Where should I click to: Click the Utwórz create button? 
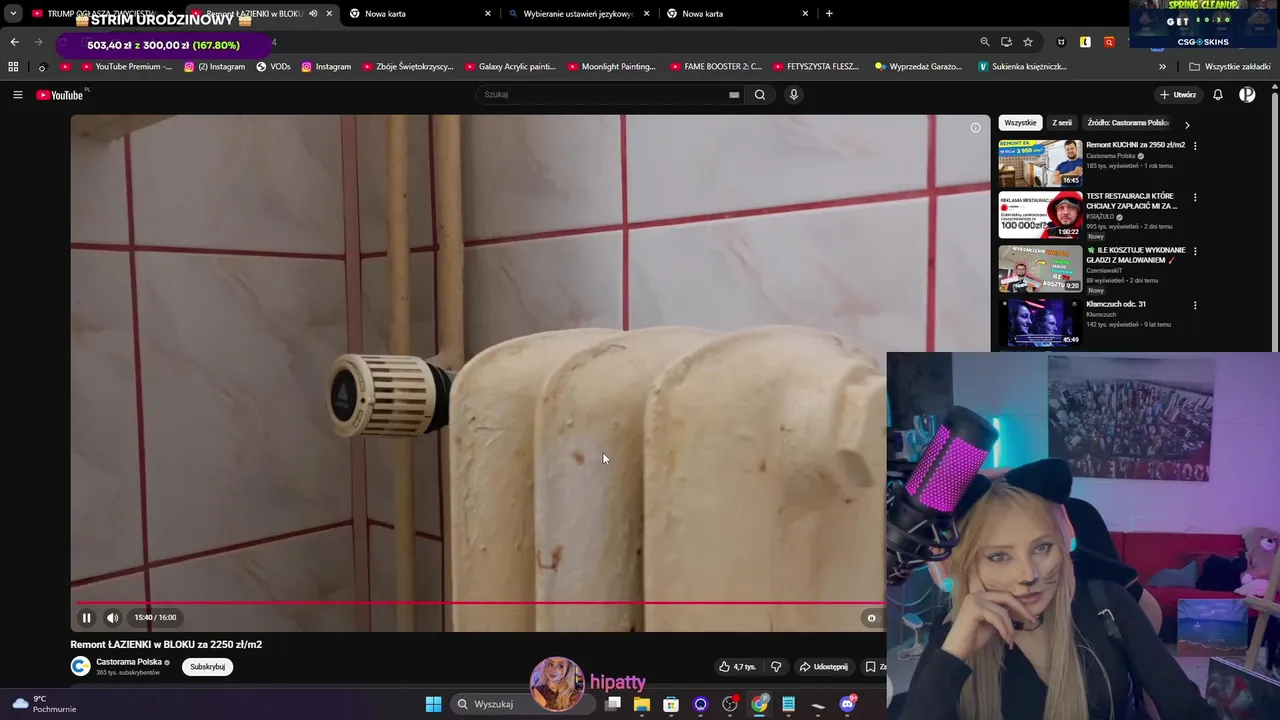(1178, 95)
